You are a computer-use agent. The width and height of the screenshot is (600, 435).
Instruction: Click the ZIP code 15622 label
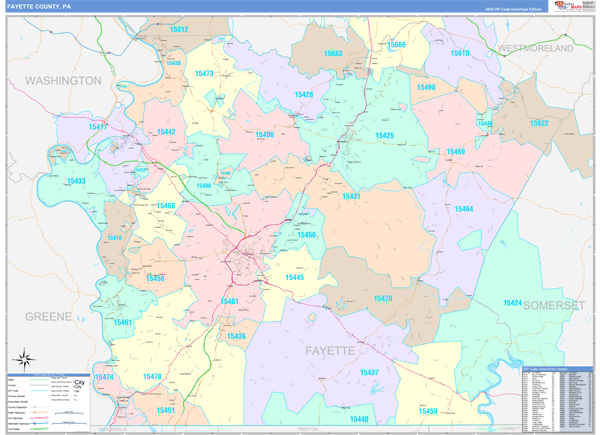tap(539, 123)
